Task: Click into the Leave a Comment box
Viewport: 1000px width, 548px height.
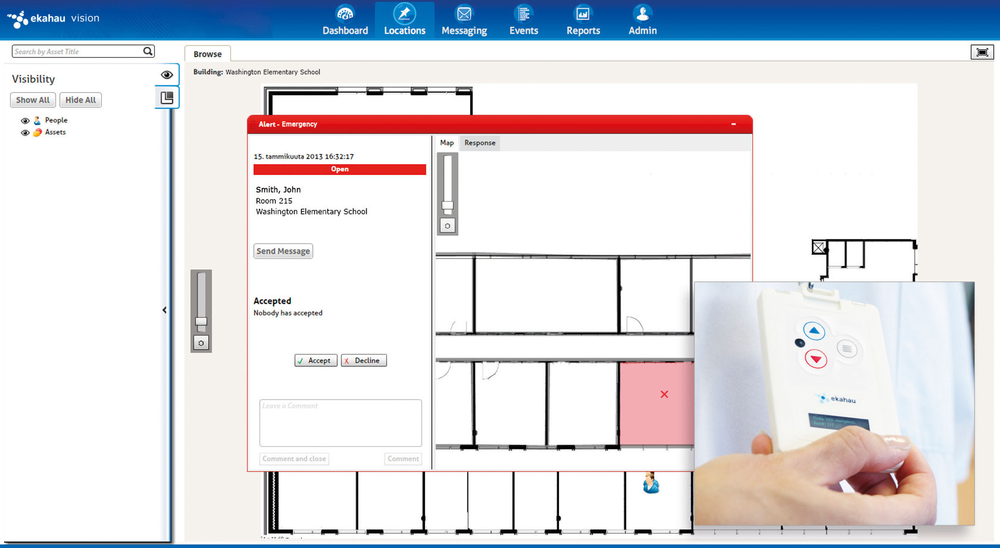Action: click(x=340, y=423)
